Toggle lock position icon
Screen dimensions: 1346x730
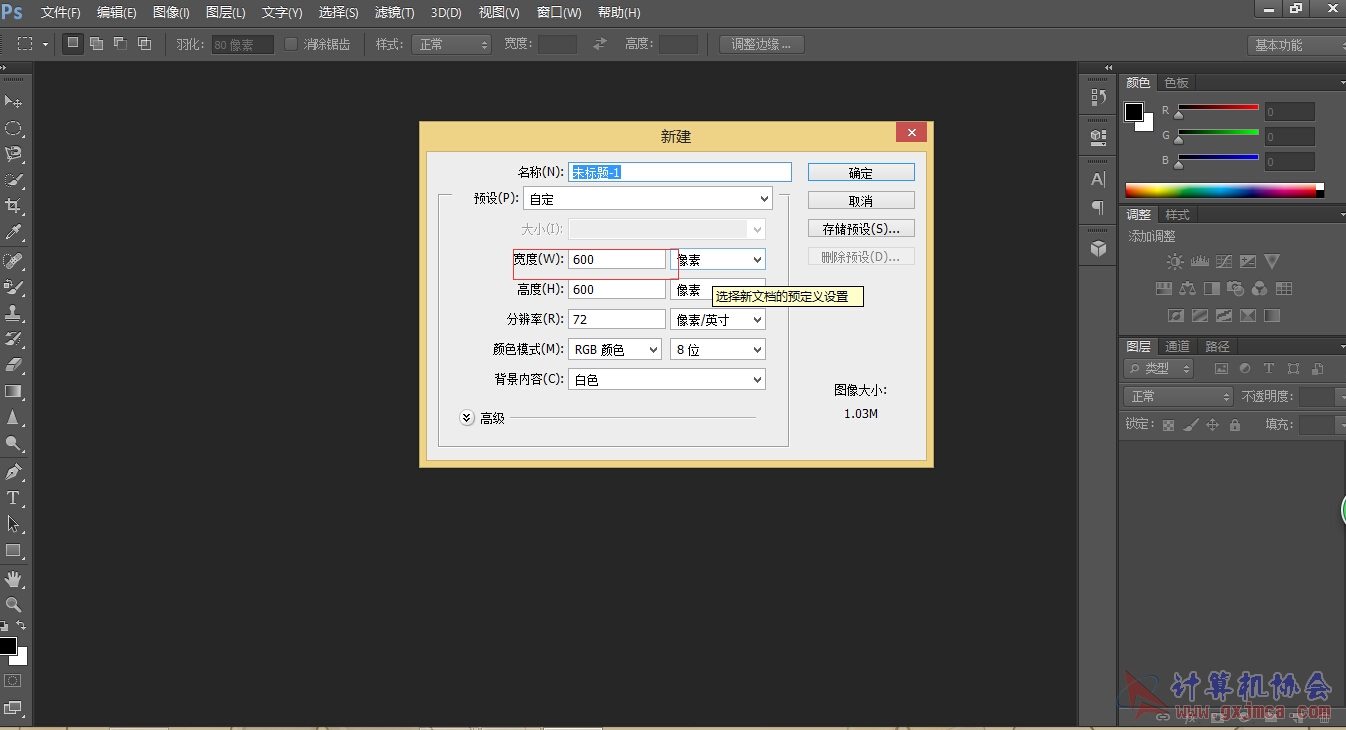[1213, 425]
